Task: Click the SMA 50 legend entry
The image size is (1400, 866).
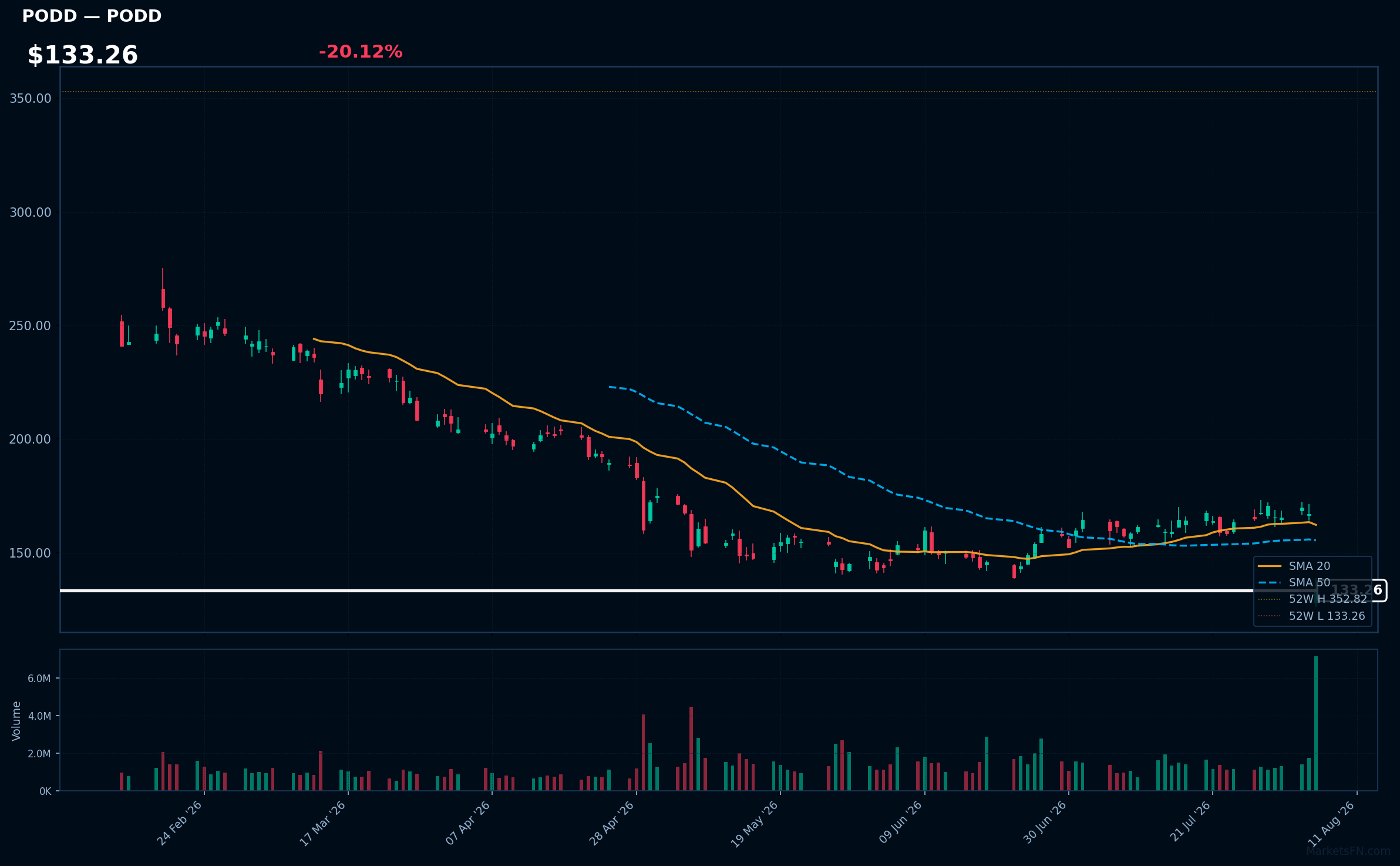Action: coord(1294,582)
